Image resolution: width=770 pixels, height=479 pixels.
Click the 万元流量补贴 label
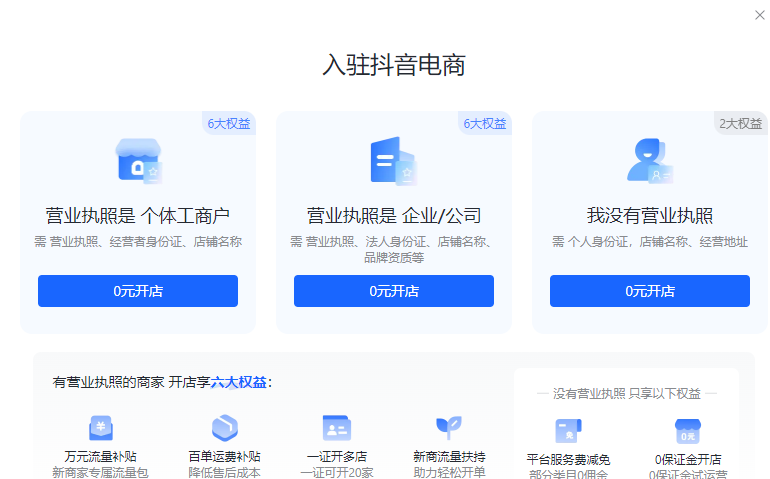[x=101, y=456]
